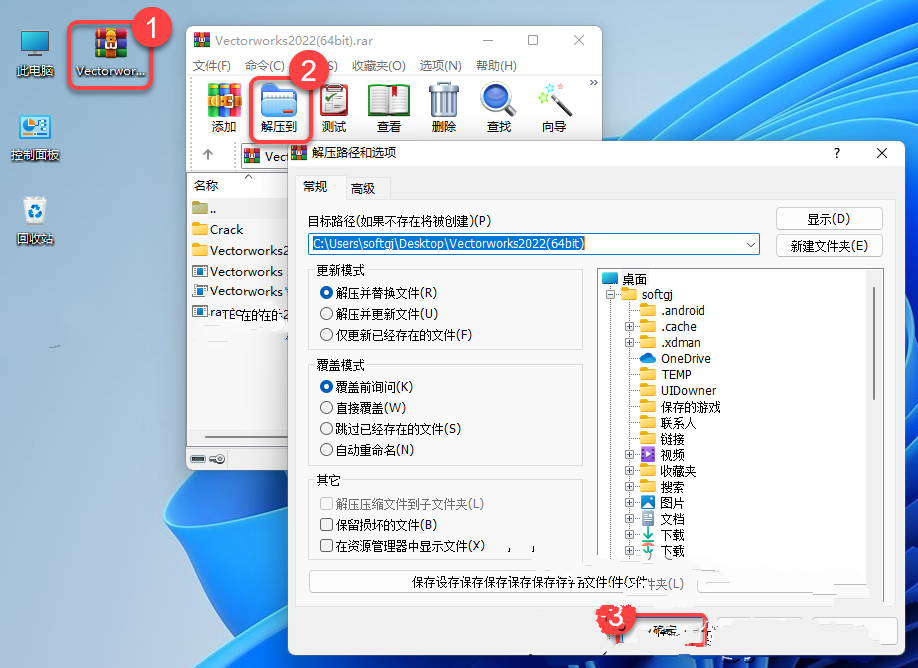Expand the 图片 tree node
The image size is (918, 668).
(x=629, y=502)
